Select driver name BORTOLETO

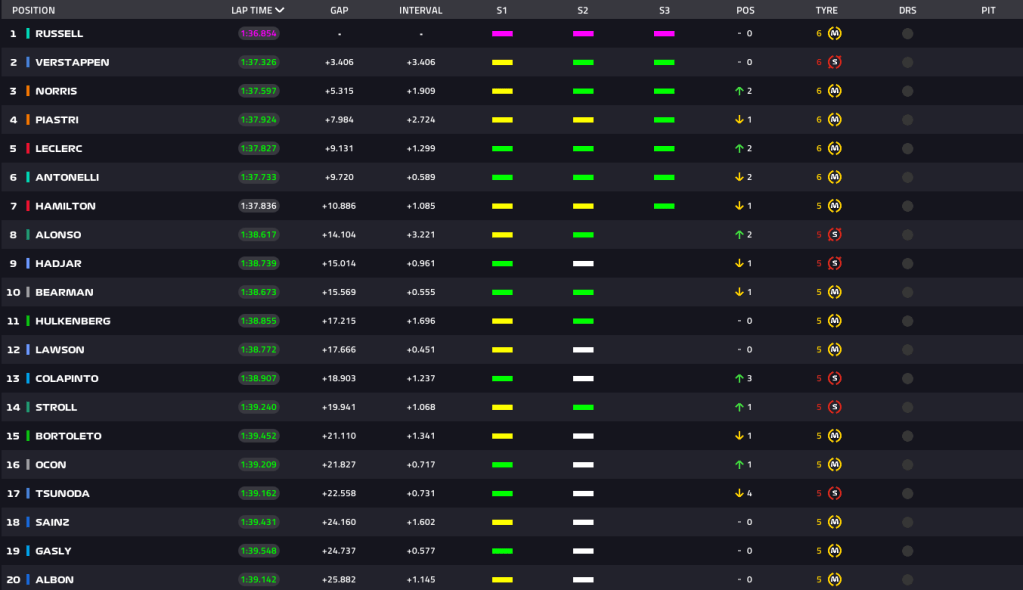pos(69,435)
